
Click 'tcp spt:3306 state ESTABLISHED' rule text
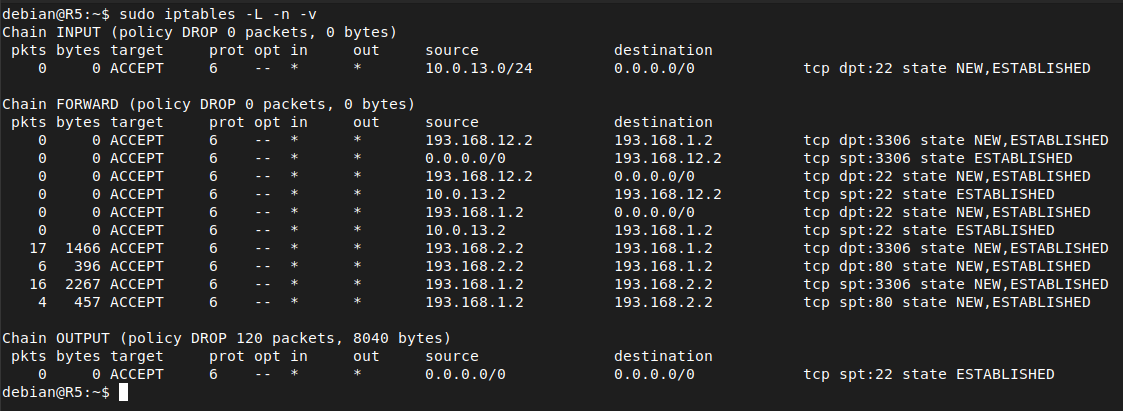click(938, 158)
